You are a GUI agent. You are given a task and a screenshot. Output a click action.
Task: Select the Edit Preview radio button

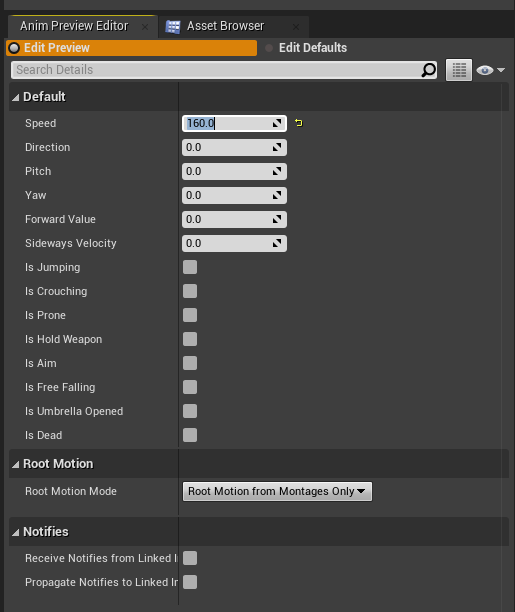[132, 48]
